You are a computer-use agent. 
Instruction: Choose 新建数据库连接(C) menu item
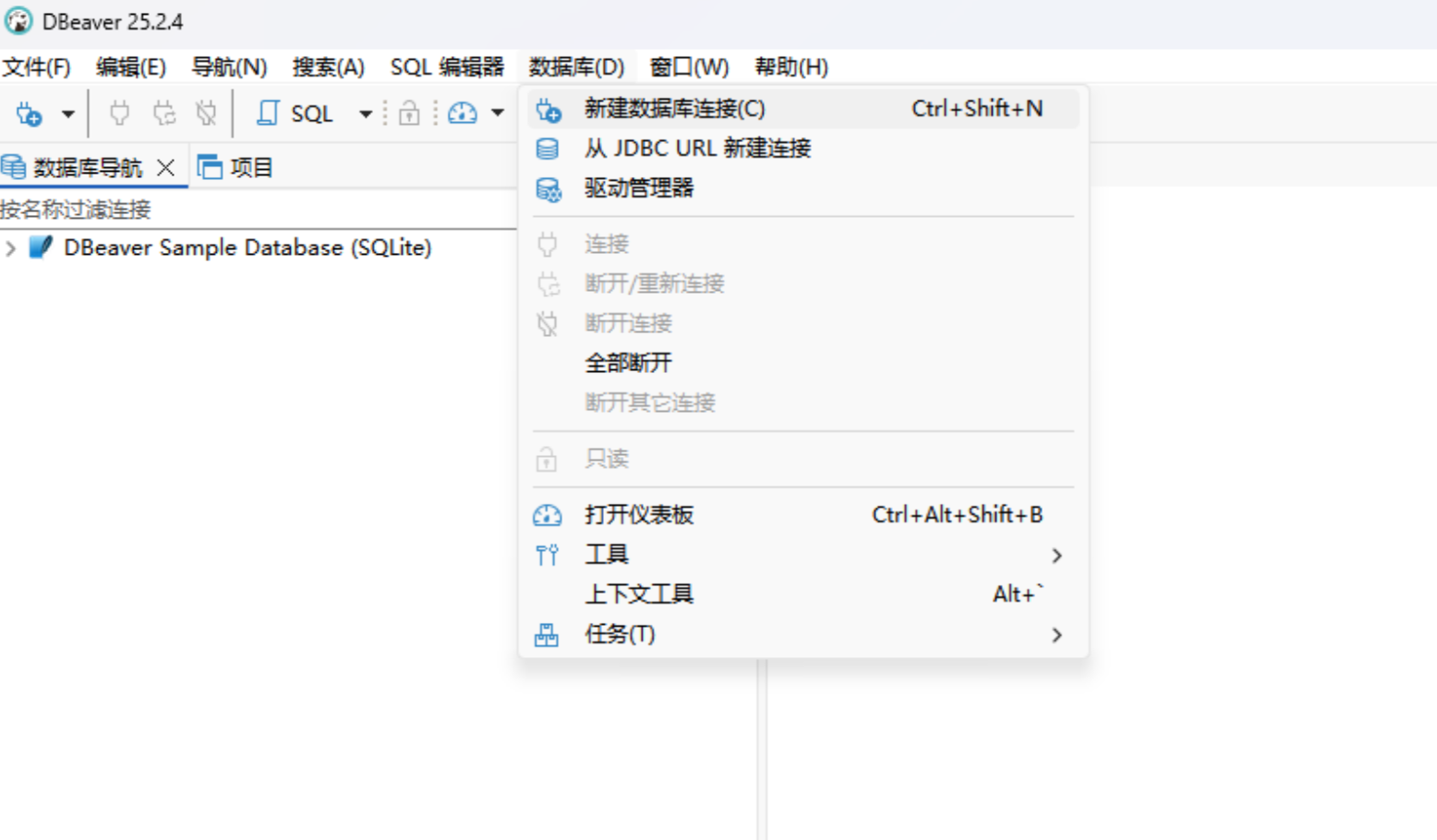(802, 109)
